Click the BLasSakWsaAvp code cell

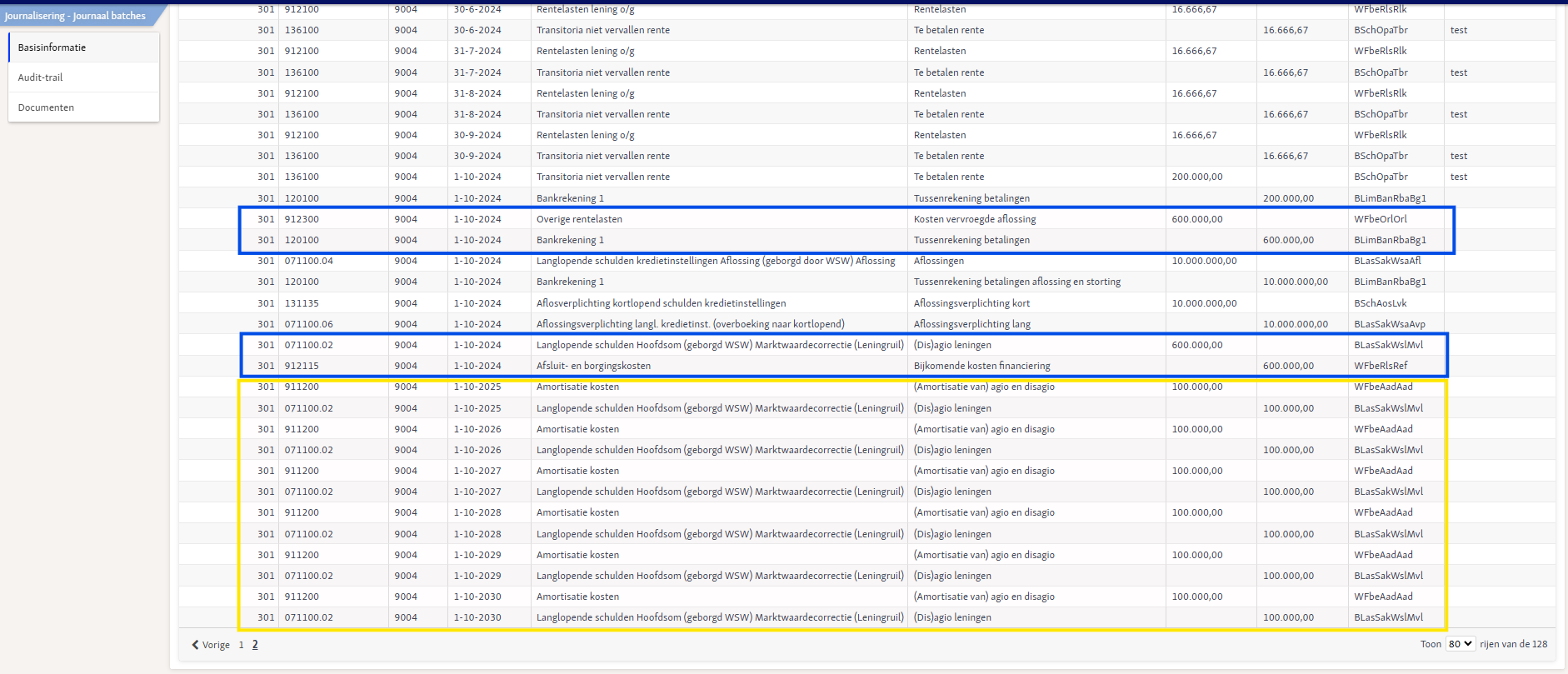coord(1389,324)
